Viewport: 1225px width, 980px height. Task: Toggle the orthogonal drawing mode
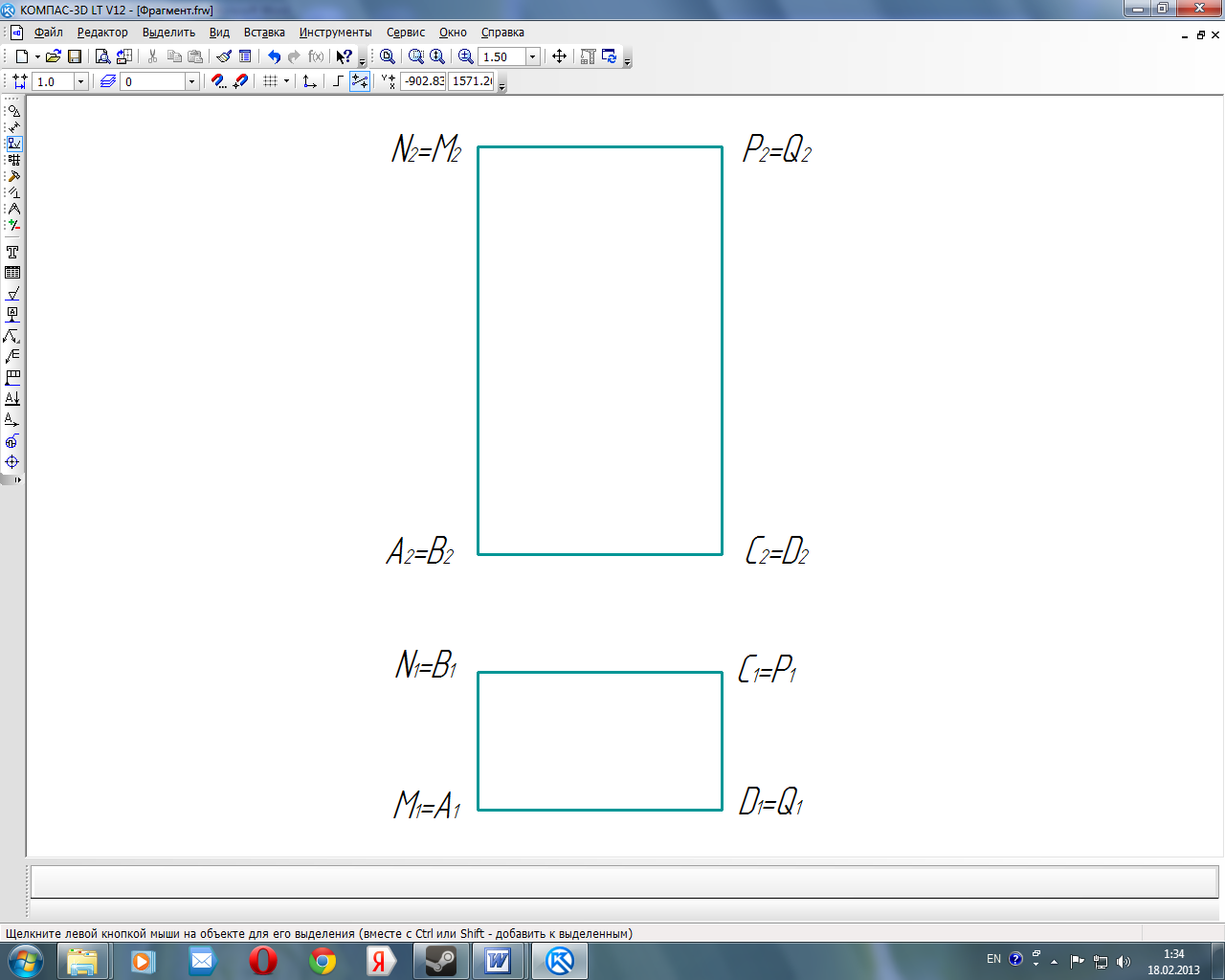coord(337,81)
